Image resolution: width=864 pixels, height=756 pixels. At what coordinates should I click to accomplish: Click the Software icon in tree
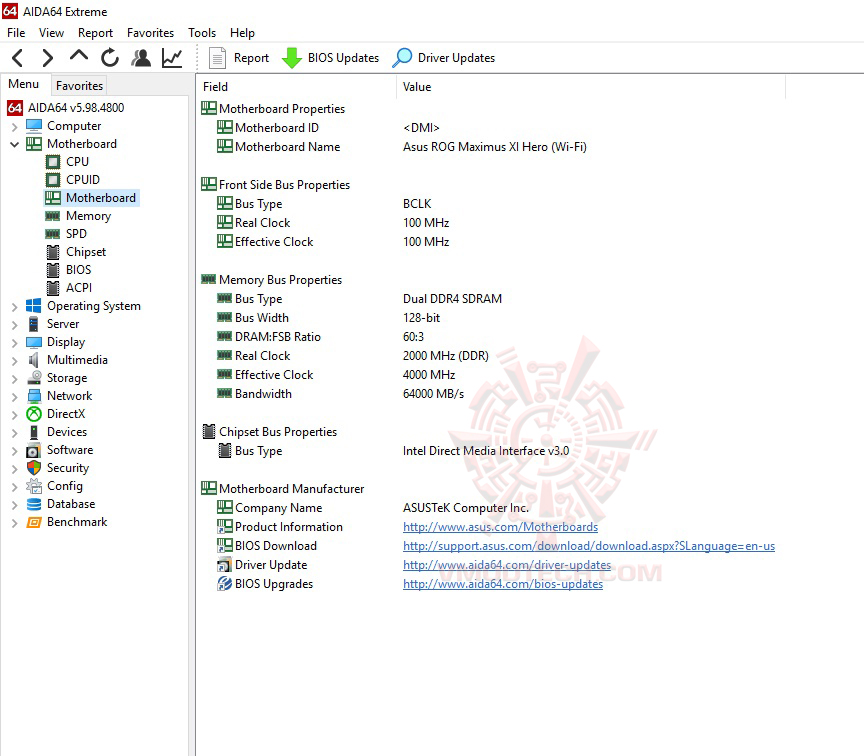[x=34, y=450]
